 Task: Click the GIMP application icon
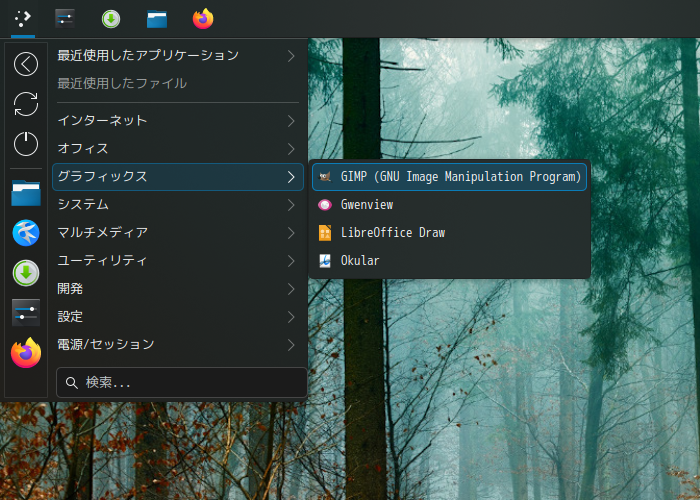click(325, 177)
